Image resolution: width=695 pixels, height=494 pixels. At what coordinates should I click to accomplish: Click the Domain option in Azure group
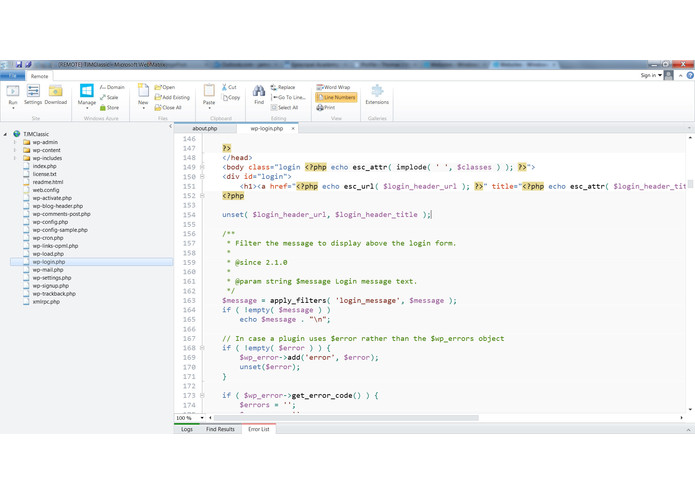(x=112, y=87)
